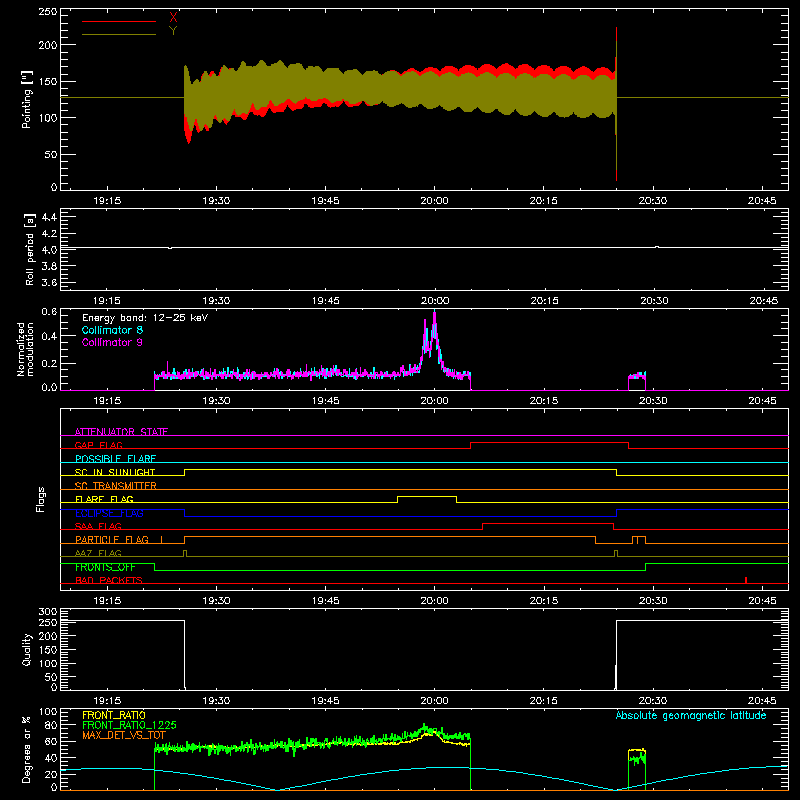Click the raised FLARE_FLAG step near 20:00
This screenshot has height=800, width=800.
[x=427, y=496]
